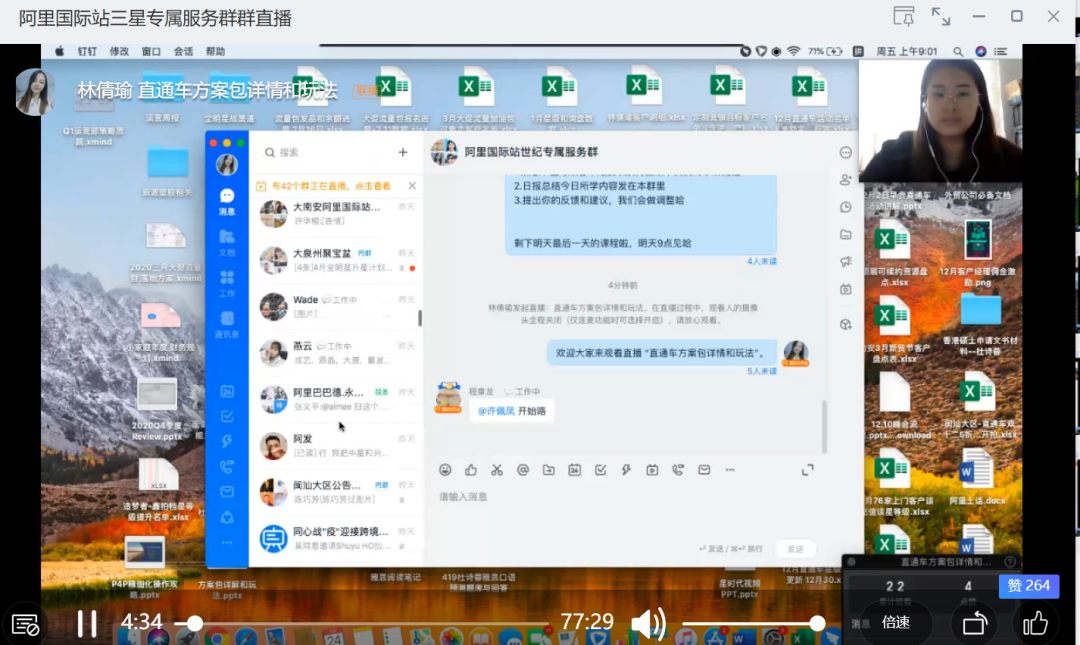Open the 同心战"疫"迎接跨境 conversation

[x=336, y=538]
